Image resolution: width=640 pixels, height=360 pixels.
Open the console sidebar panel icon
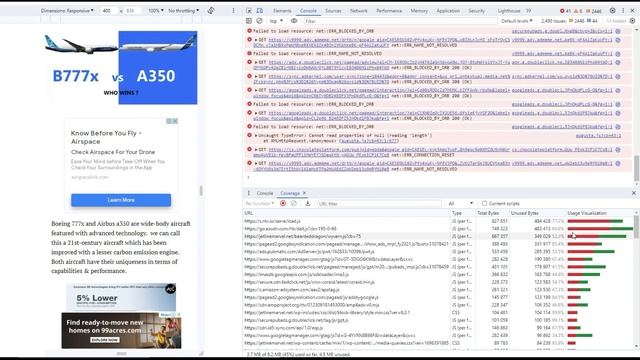coord(249,21)
